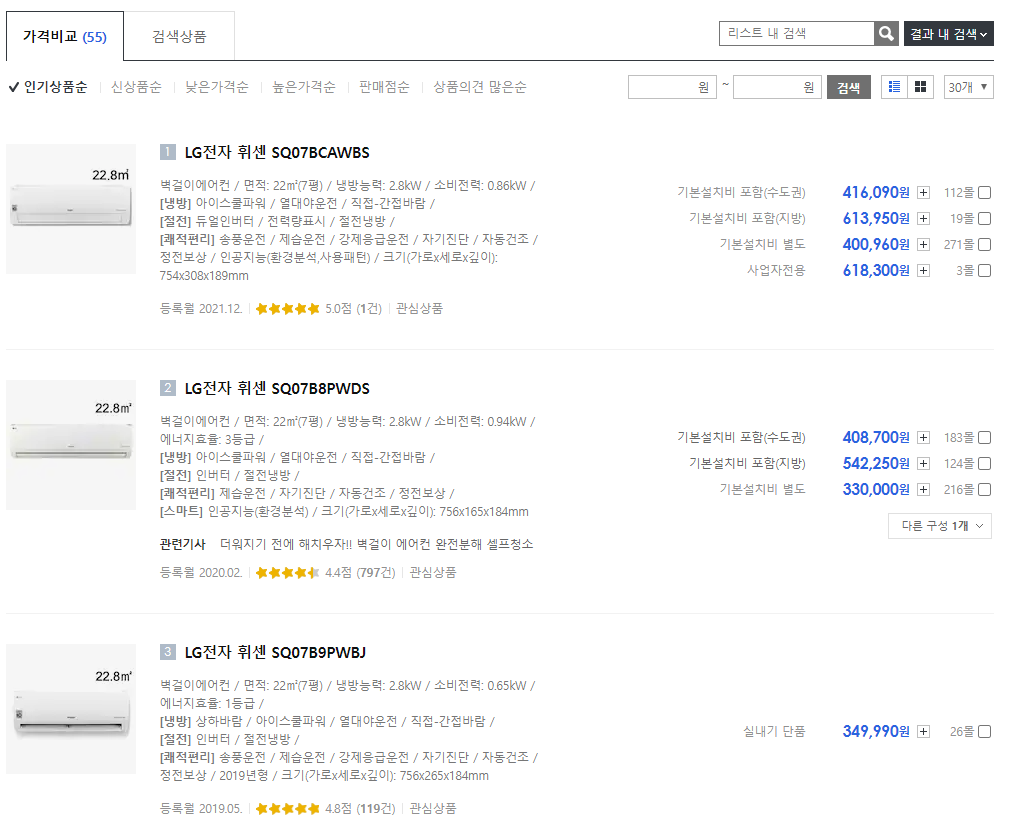This screenshot has height=832, width=1012.
Task: Check the 271몰 checkbox
Action: [x=984, y=245]
